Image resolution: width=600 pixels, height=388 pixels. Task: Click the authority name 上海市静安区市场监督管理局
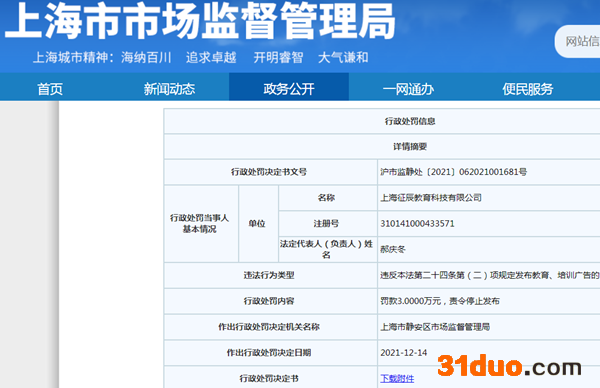tap(435, 327)
